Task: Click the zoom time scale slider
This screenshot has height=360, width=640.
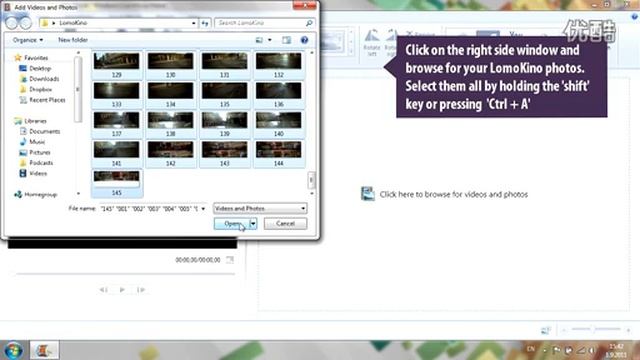Action: (x=596, y=329)
